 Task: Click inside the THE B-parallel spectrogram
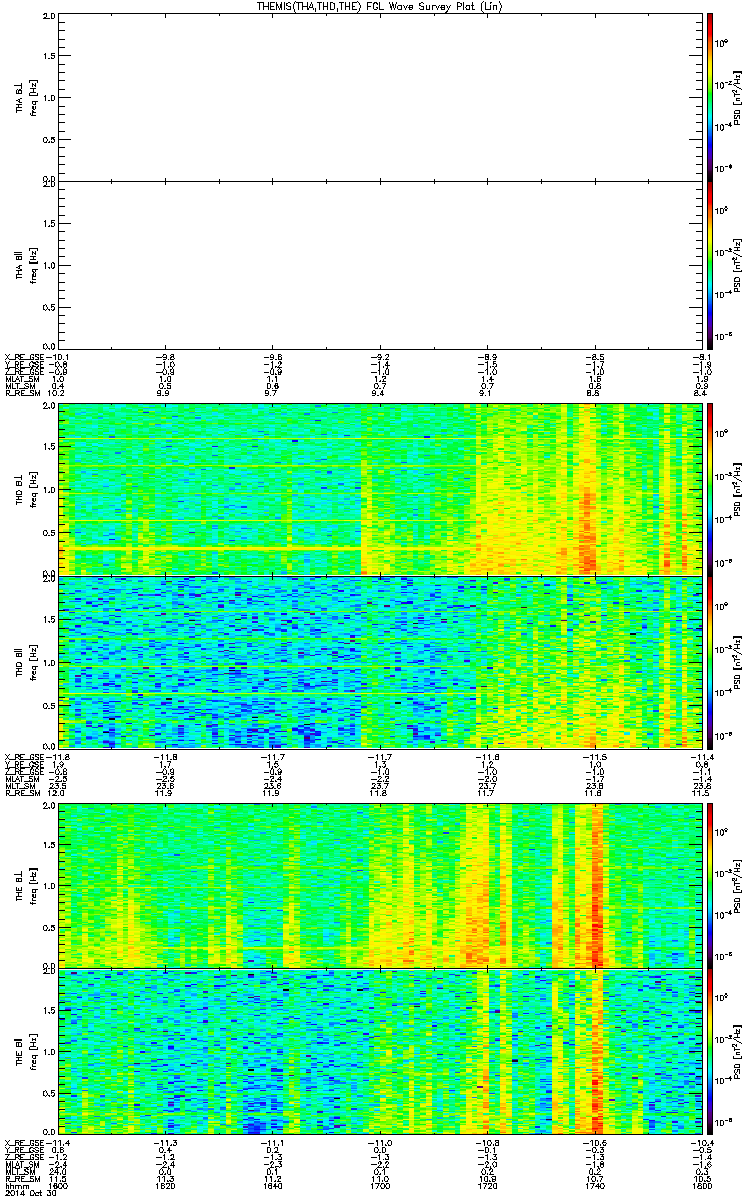point(380,1051)
